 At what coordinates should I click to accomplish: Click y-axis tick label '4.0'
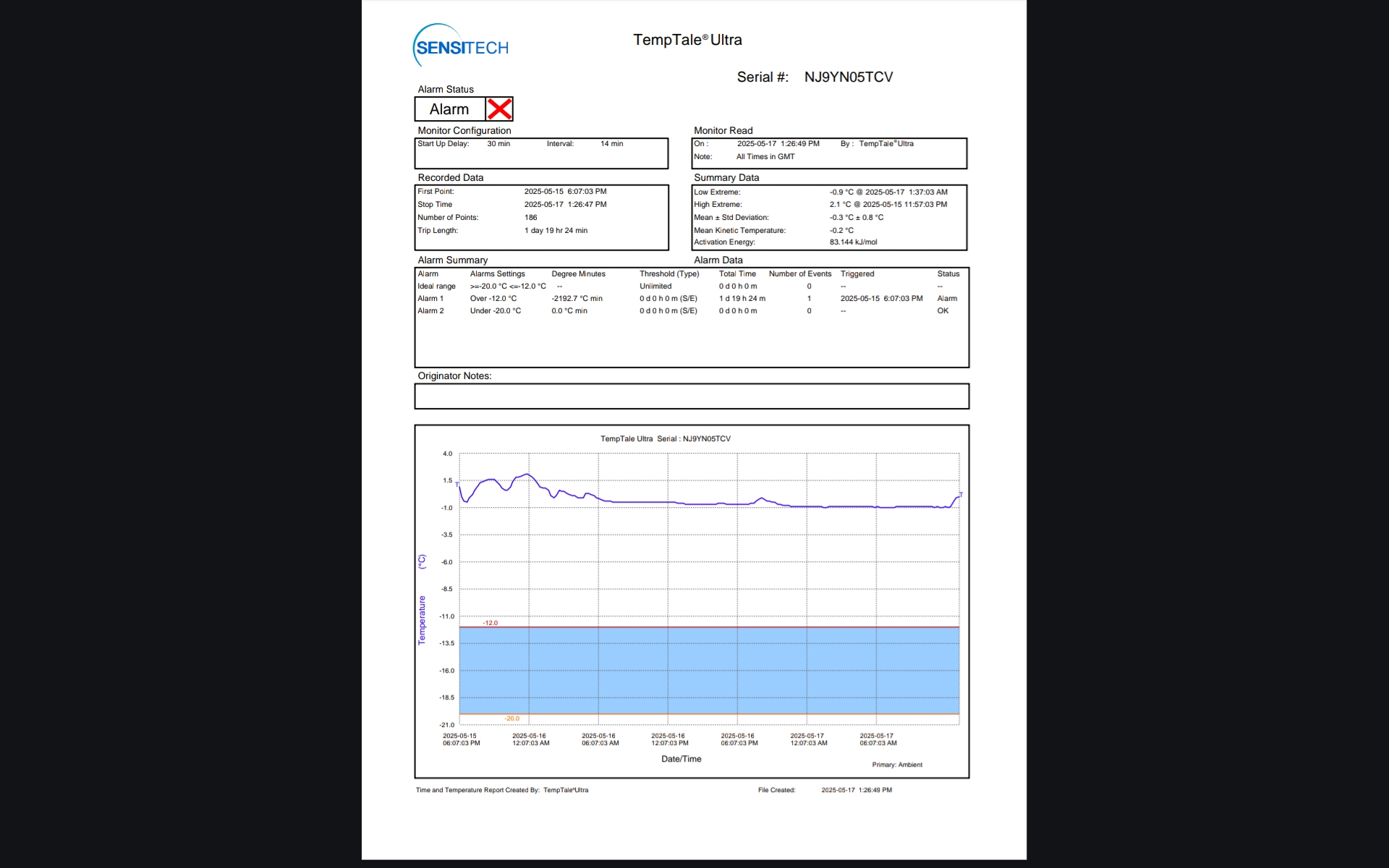[x=447, y=454]
